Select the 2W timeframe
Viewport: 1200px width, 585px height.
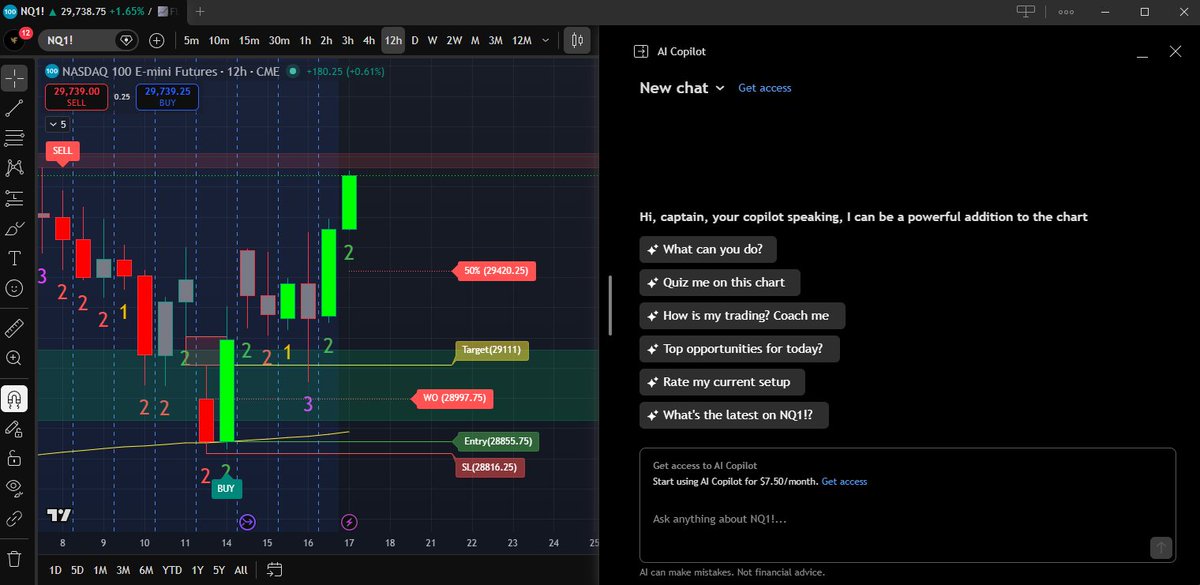pos(454,41)
